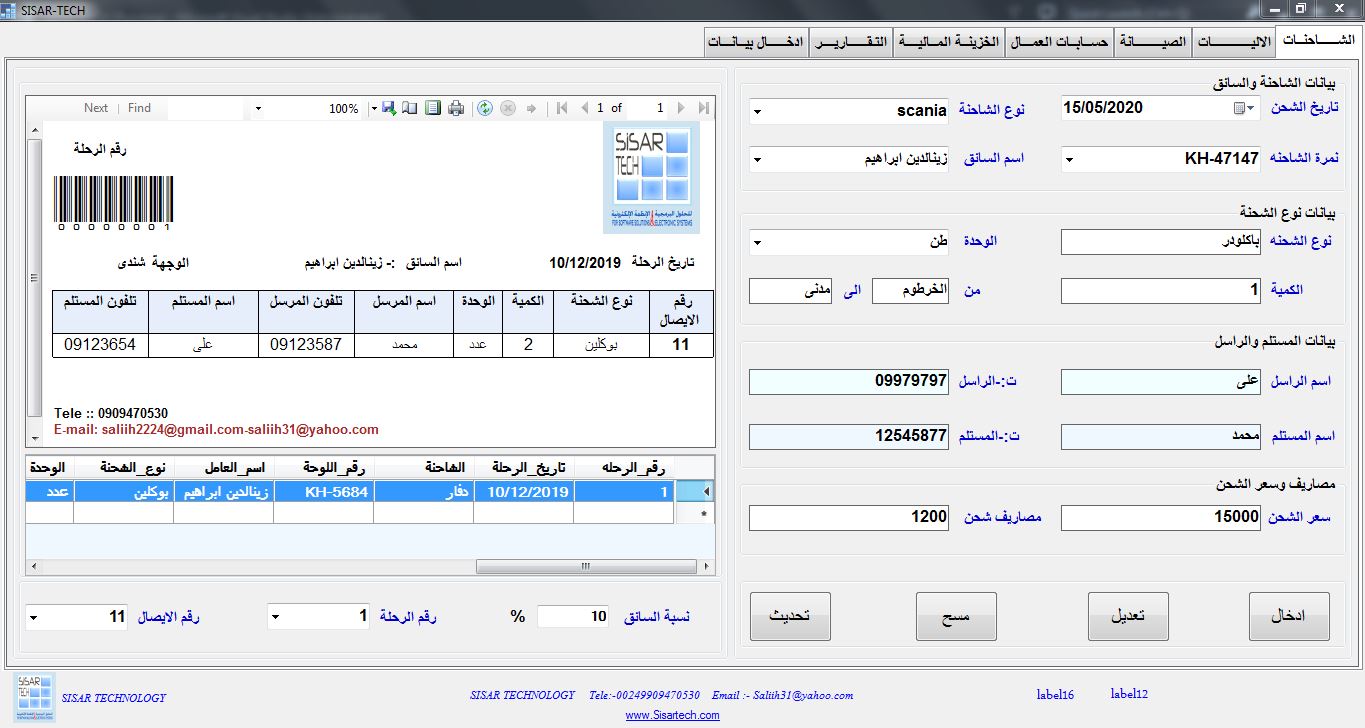1365x728 pixels.
Task: Open the receipt number dropdown showing 11
Action: click(34, 618)
